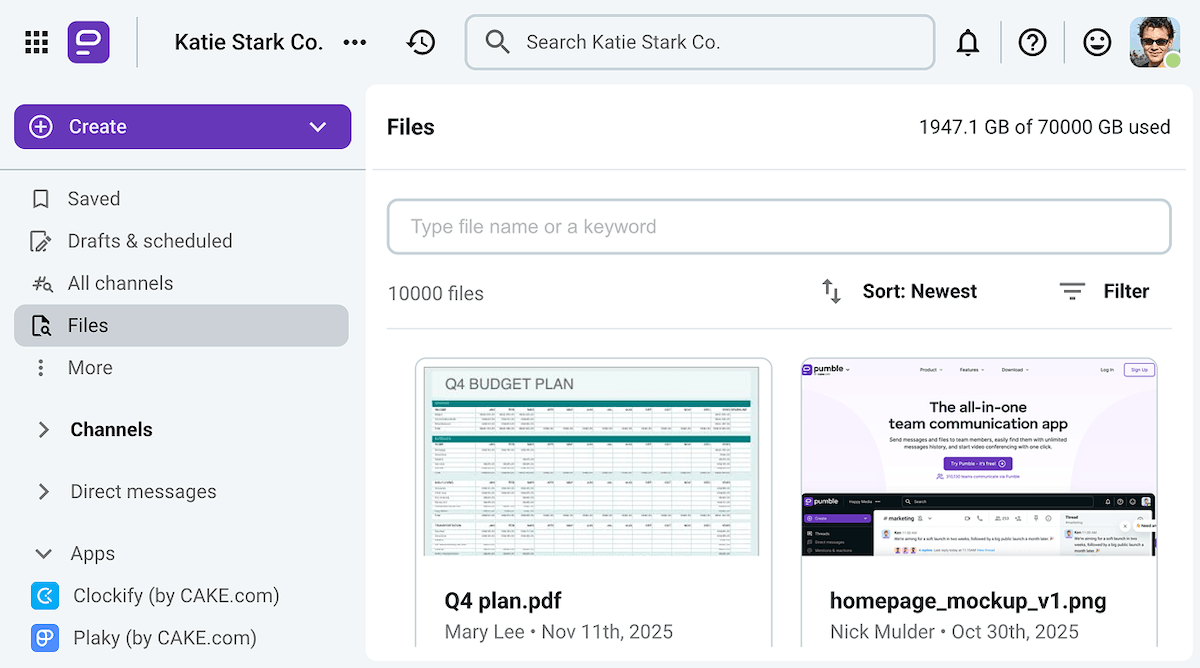The image size is (1200, 668).
Task: Open notifications bell
Action: pos(968,42)
